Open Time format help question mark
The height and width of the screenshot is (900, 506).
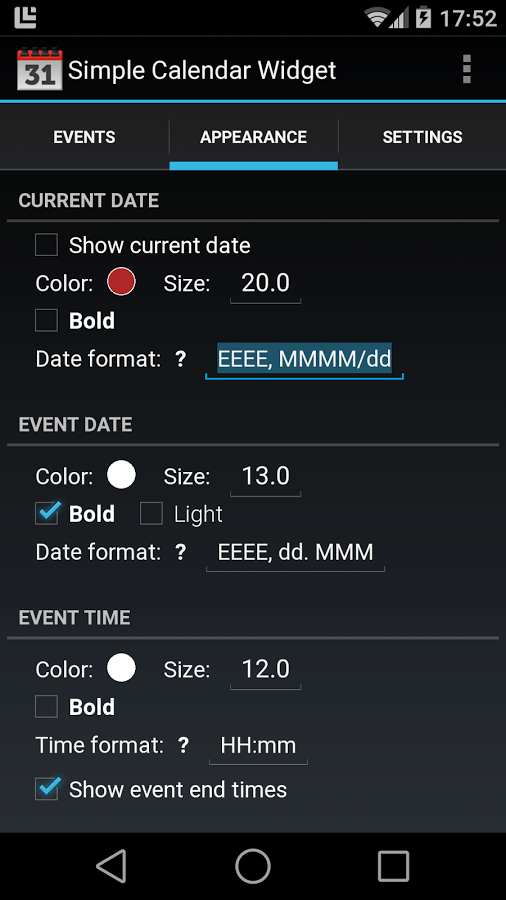183,745
